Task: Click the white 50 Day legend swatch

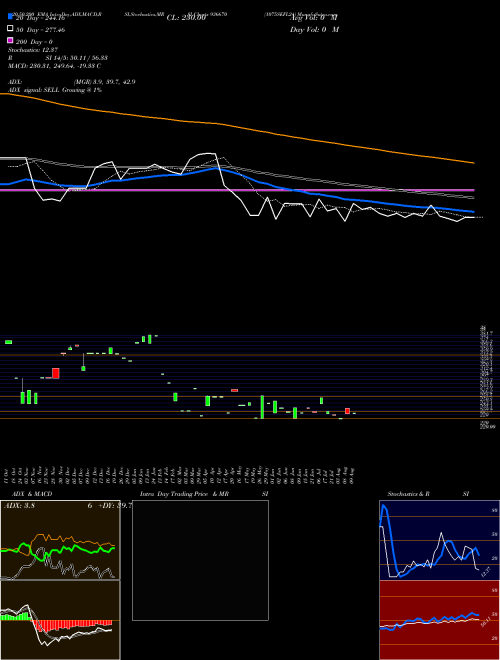Action: pyautogui.click(x=10, y=29)
